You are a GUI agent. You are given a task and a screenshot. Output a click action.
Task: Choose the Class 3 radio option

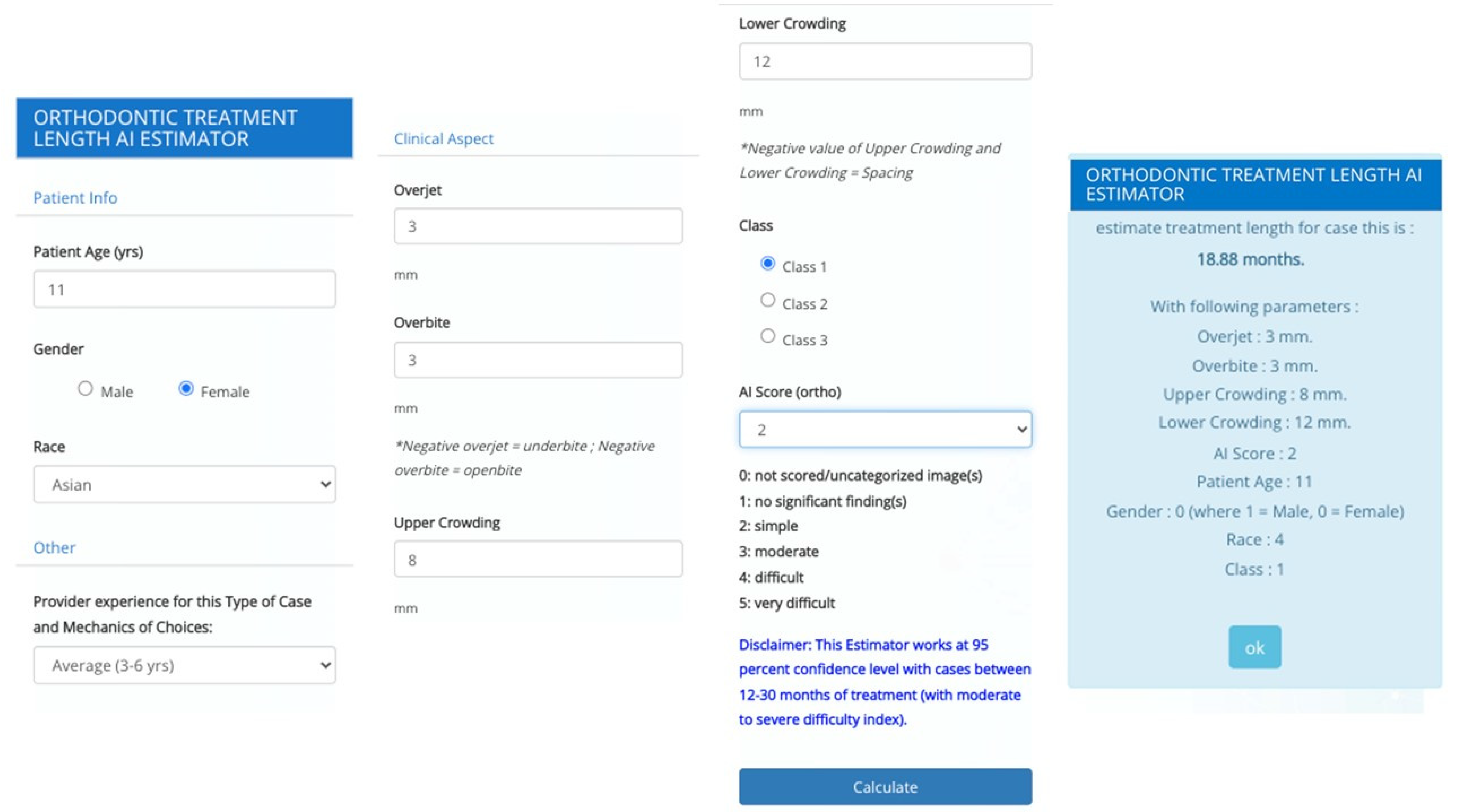(767, 336)
